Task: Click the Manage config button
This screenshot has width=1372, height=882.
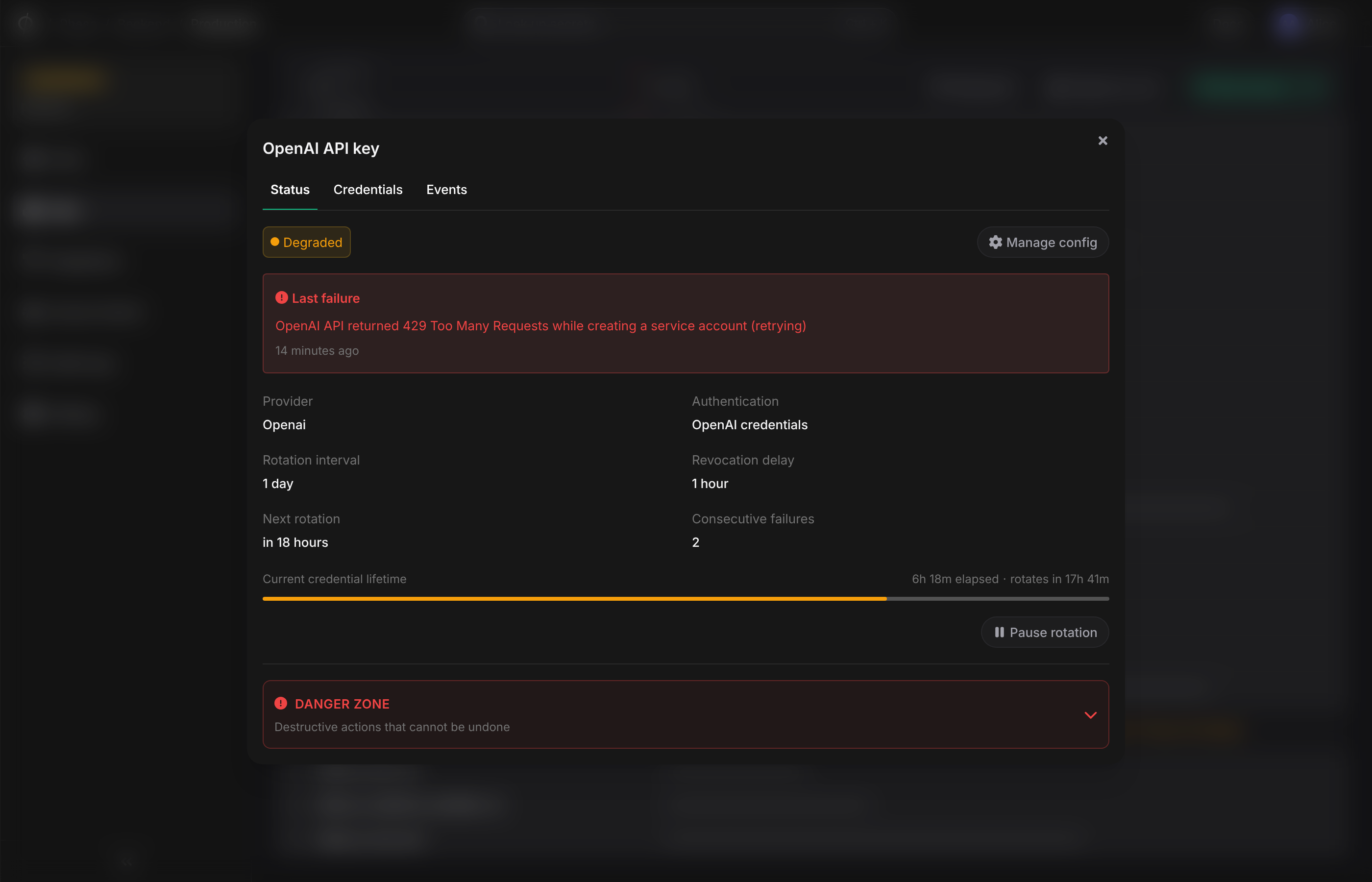Action: tap(1043, 242)
